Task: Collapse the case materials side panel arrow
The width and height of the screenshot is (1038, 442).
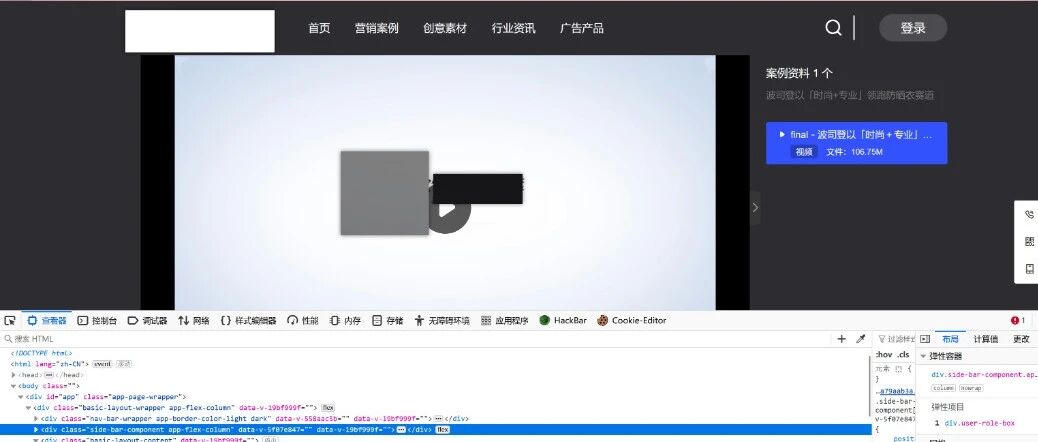Action: pyautogui.click(x=755, y=207)
